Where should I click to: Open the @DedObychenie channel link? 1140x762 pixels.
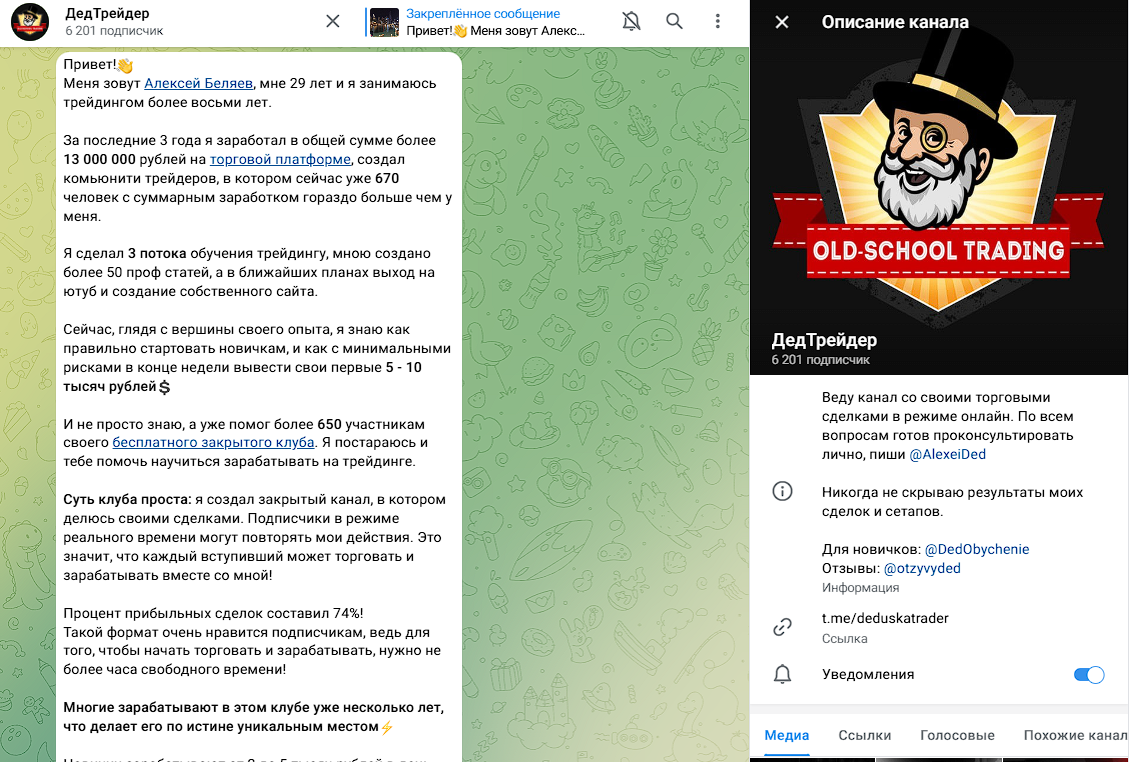tap(976, 550)
